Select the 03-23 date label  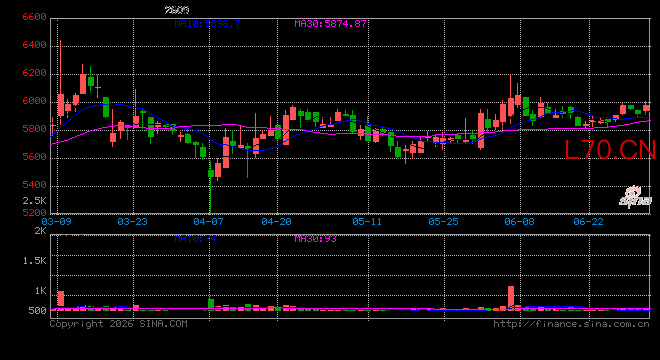click(132, 221)
